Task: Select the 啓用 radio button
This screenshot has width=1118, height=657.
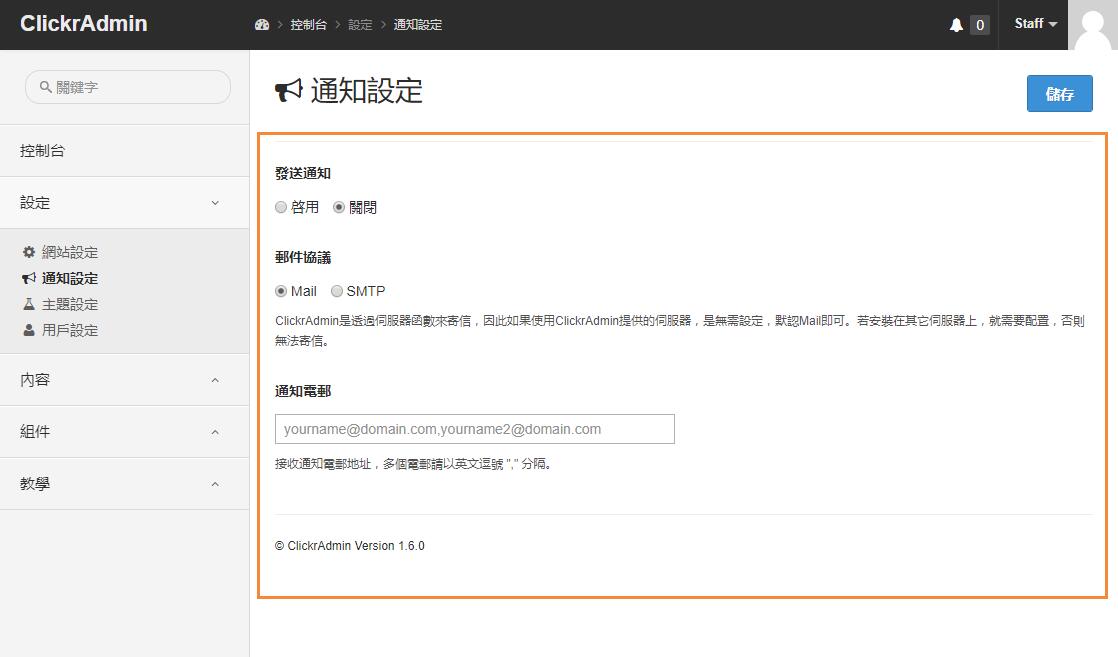Action: click(281, 207)
